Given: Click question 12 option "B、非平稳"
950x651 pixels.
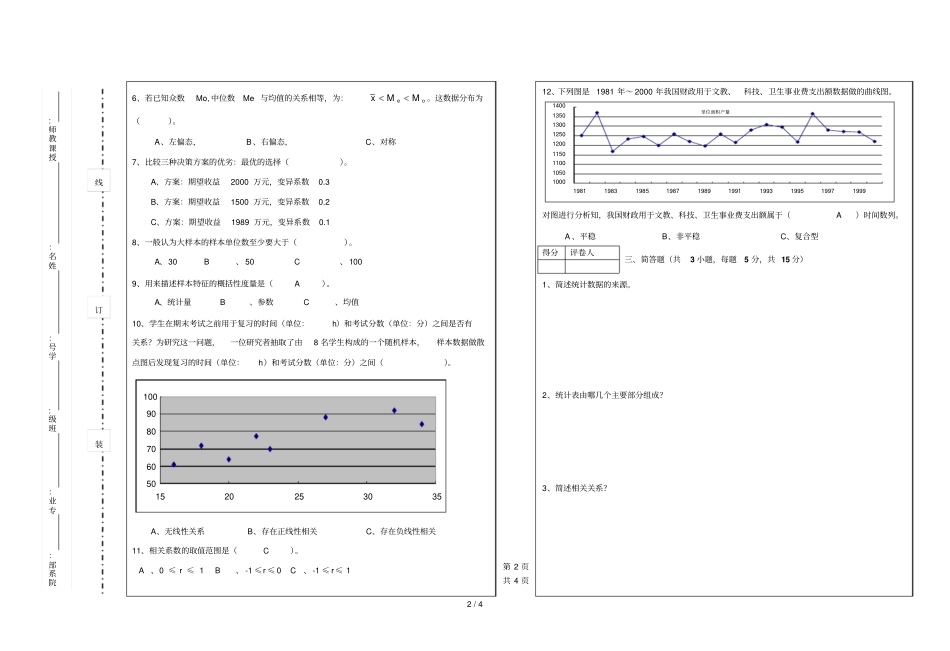Looking at the screenshot, I should (680, 236).
